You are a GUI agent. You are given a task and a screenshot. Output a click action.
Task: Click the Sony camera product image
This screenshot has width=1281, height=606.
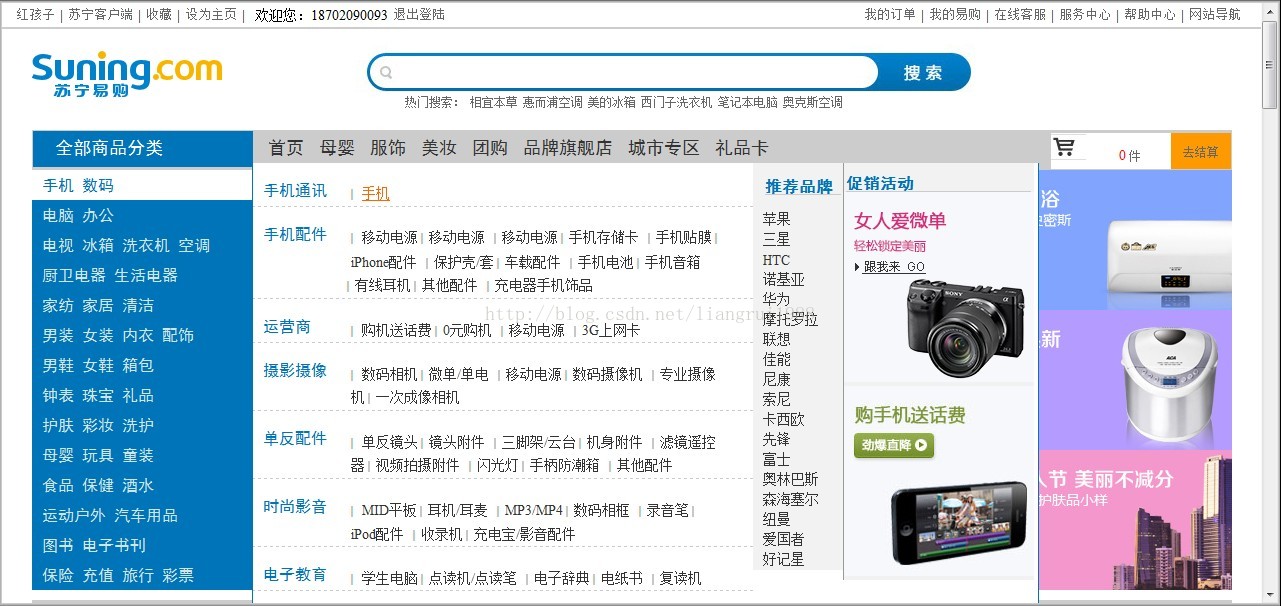point(967,327)
